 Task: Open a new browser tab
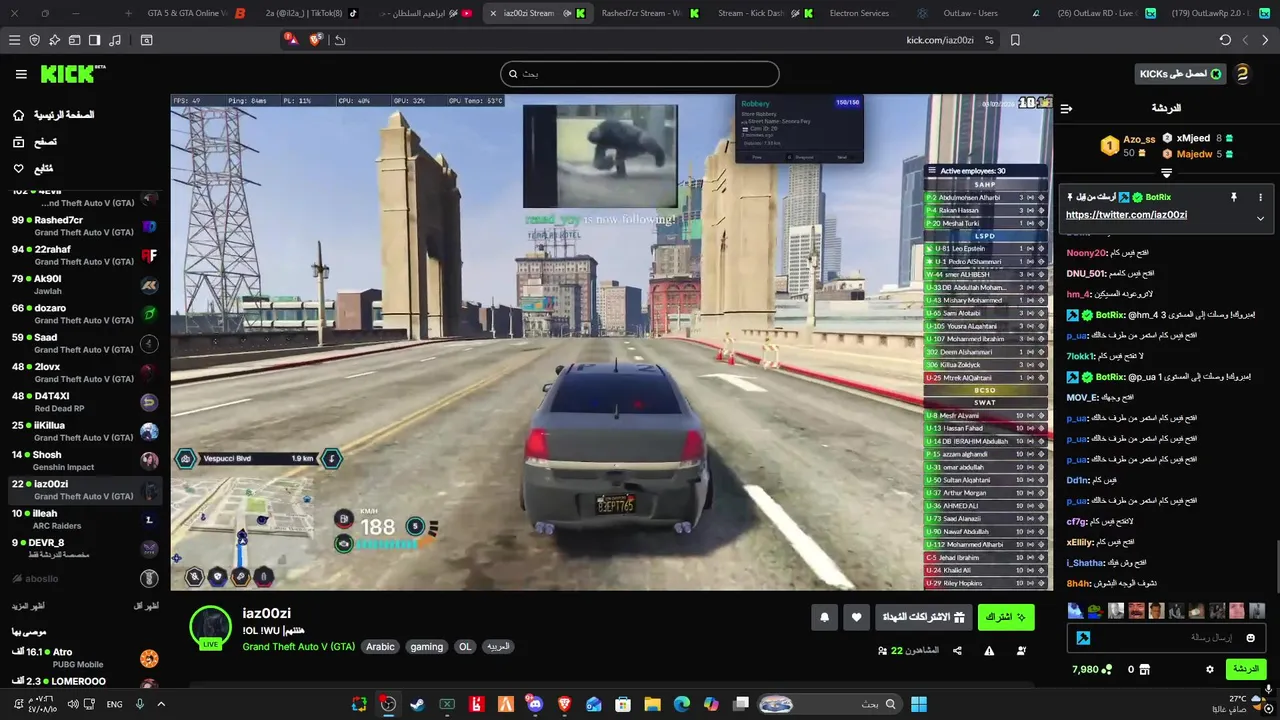pyautogui.click(x=128, y=13)
